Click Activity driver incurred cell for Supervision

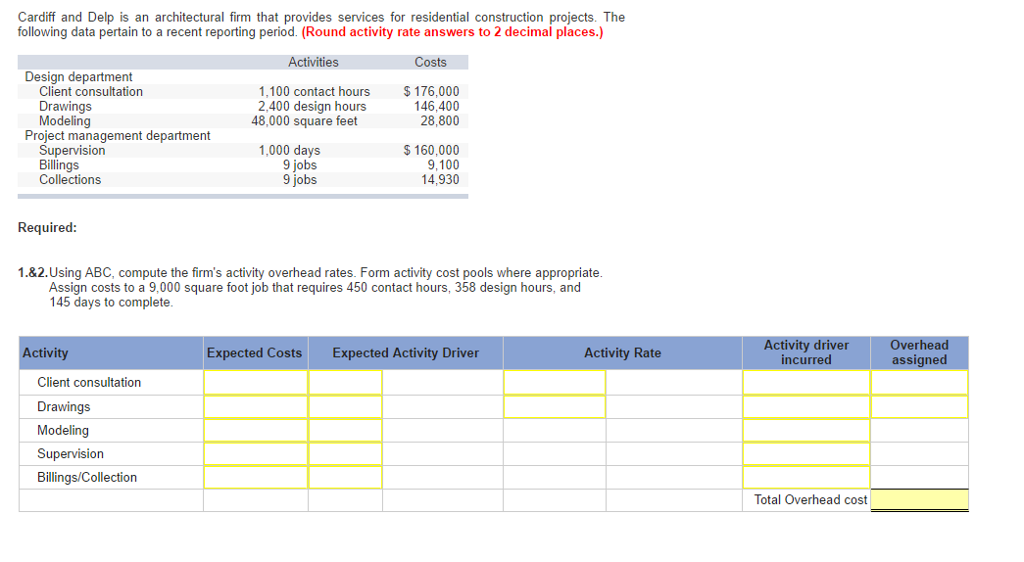pos(805,454)
